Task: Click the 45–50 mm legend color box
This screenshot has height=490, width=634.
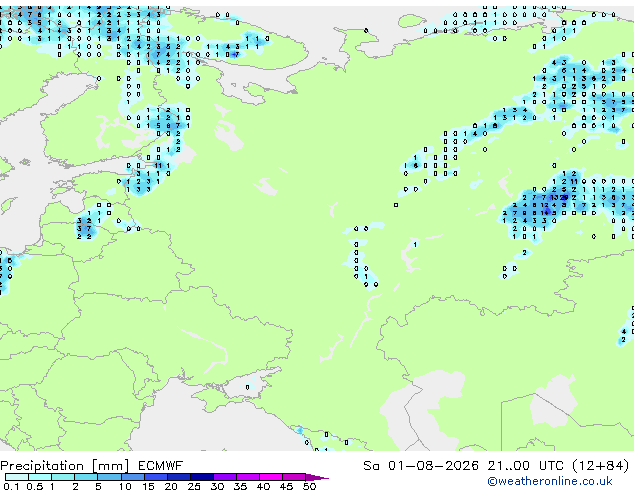Action: (x=294, y=477)
